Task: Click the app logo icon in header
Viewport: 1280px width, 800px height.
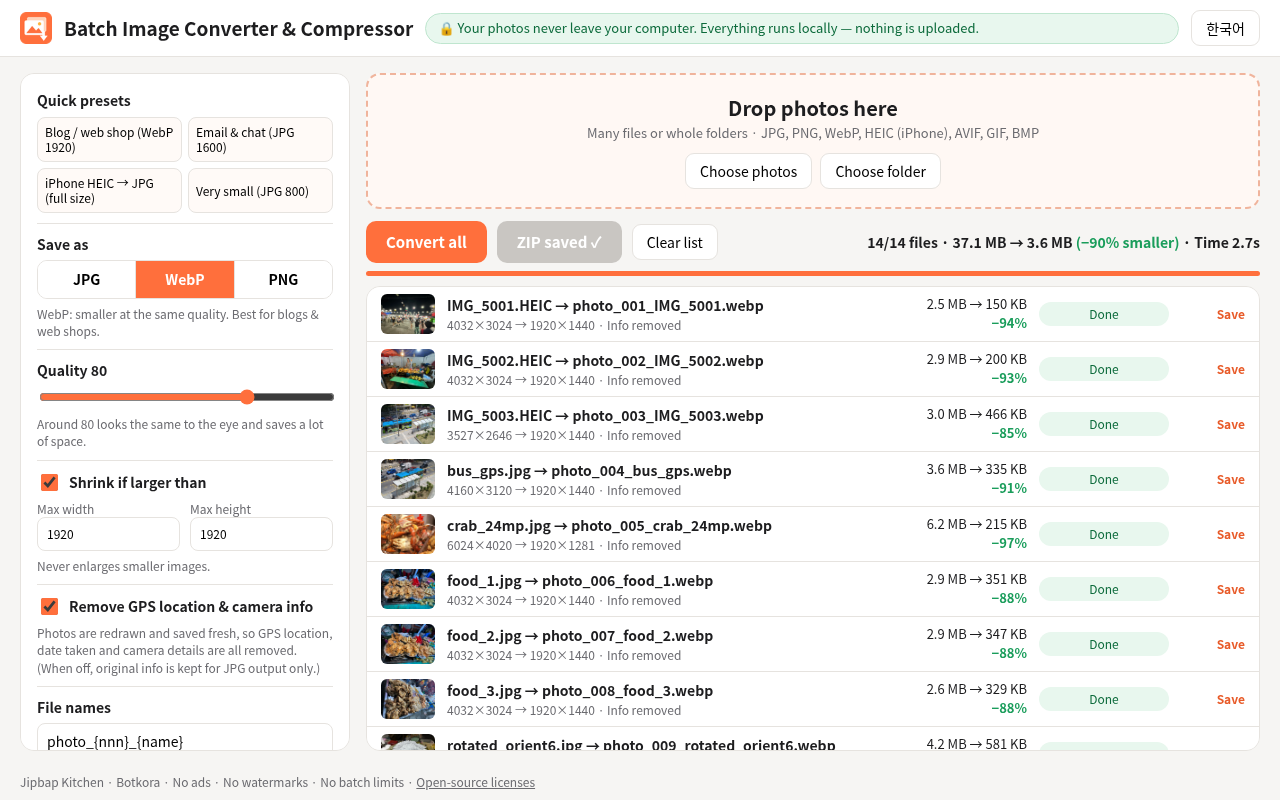Action: pyautogui.click(x=36, y=28)
